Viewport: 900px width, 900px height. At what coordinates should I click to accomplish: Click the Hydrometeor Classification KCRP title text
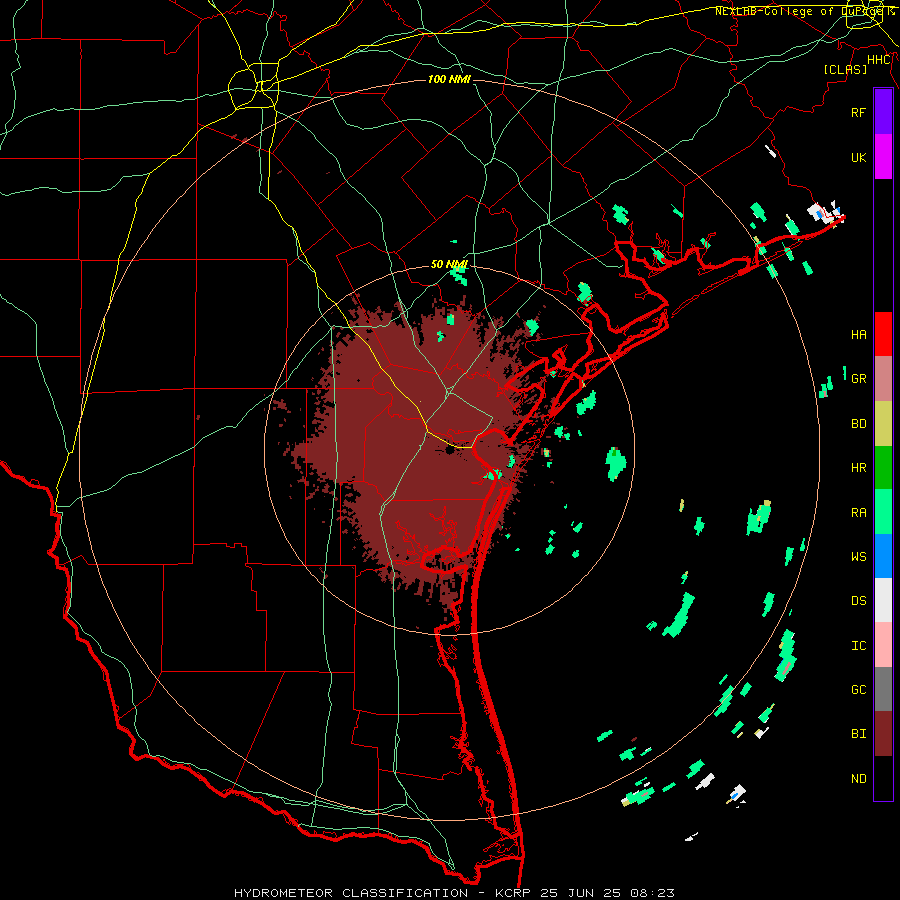pyautogui.click(x=455, y=893)
